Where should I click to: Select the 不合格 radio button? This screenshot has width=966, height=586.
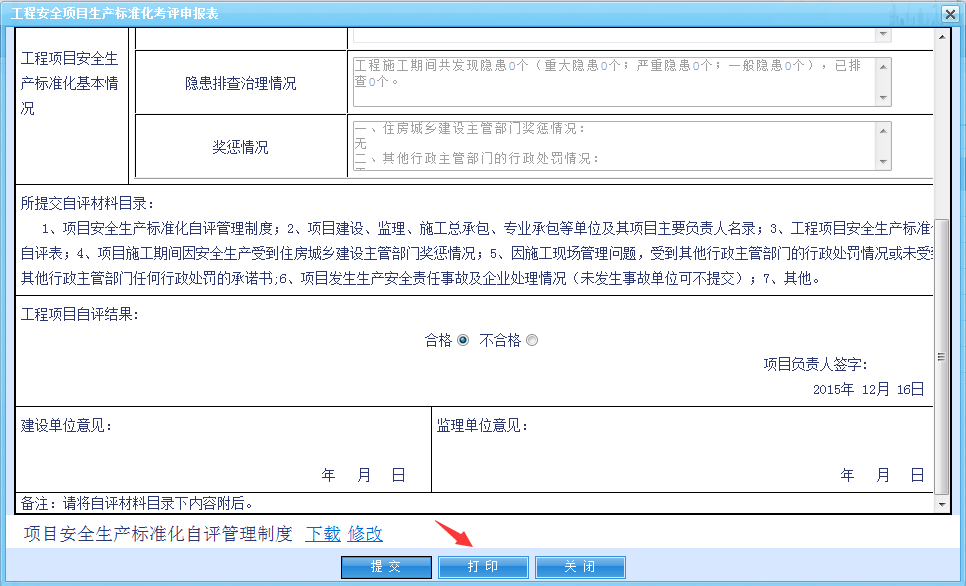[532, 340]
